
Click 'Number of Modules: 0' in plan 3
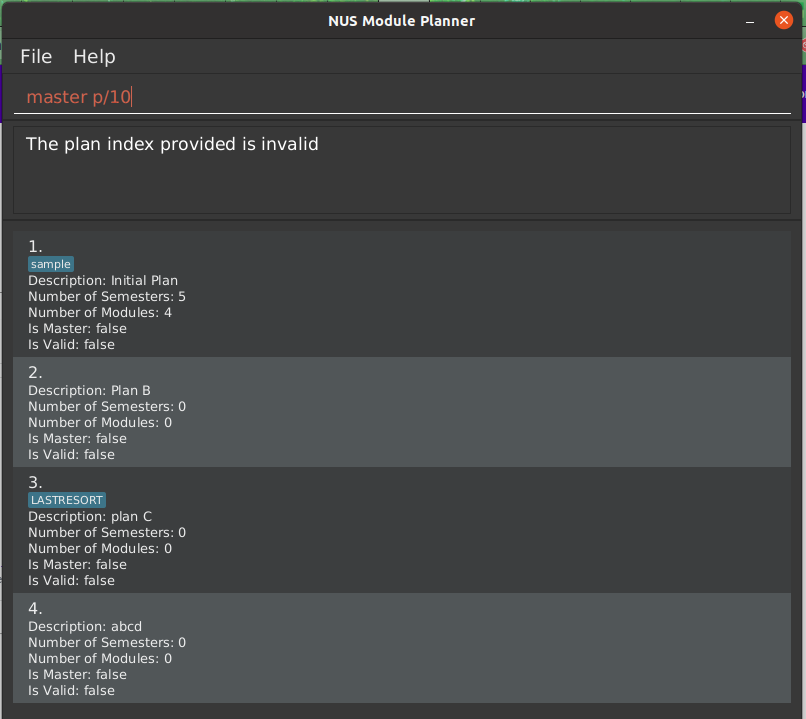tap(100, 548)
